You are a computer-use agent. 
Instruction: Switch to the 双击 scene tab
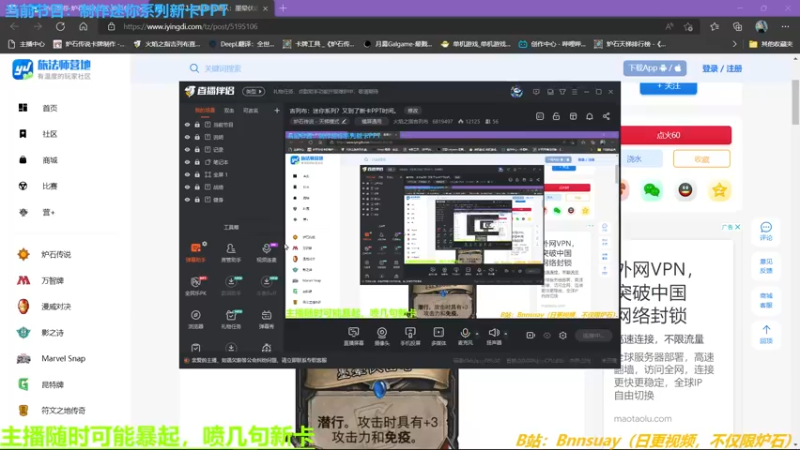point(229,110)
